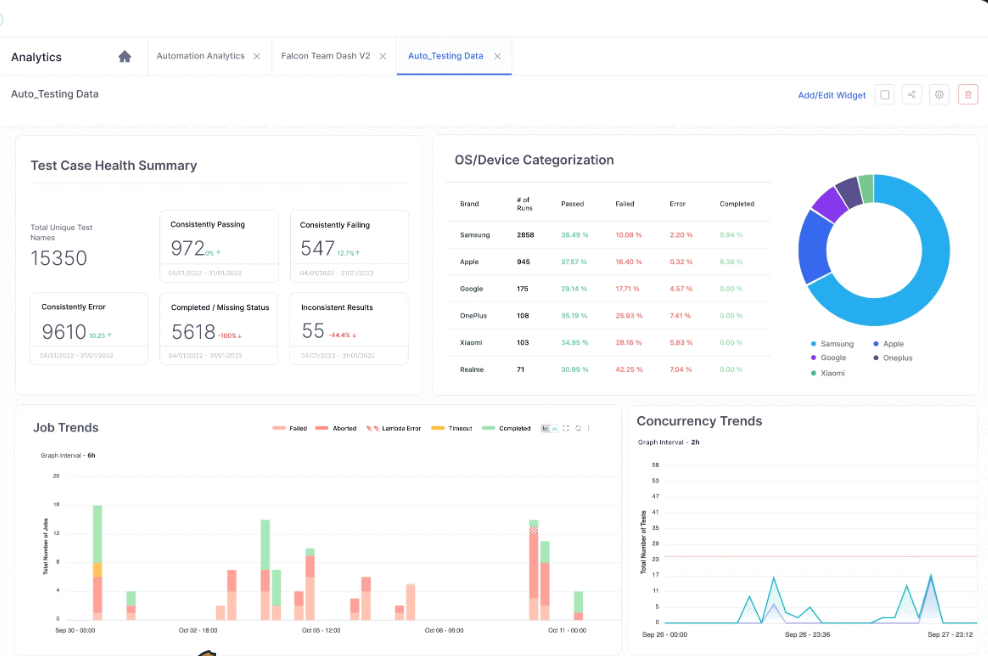Open the dashboard settings gear
The height and width of the screenshot is (656, 988).
pos(939,94)
